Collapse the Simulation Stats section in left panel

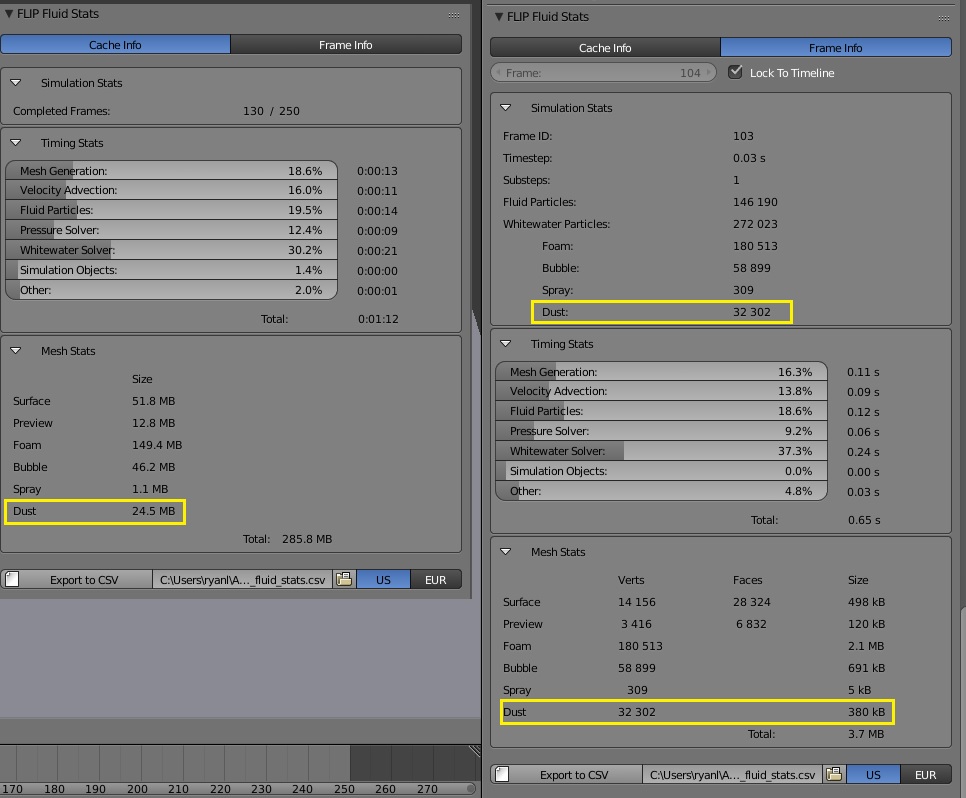[x=17, y=84]
